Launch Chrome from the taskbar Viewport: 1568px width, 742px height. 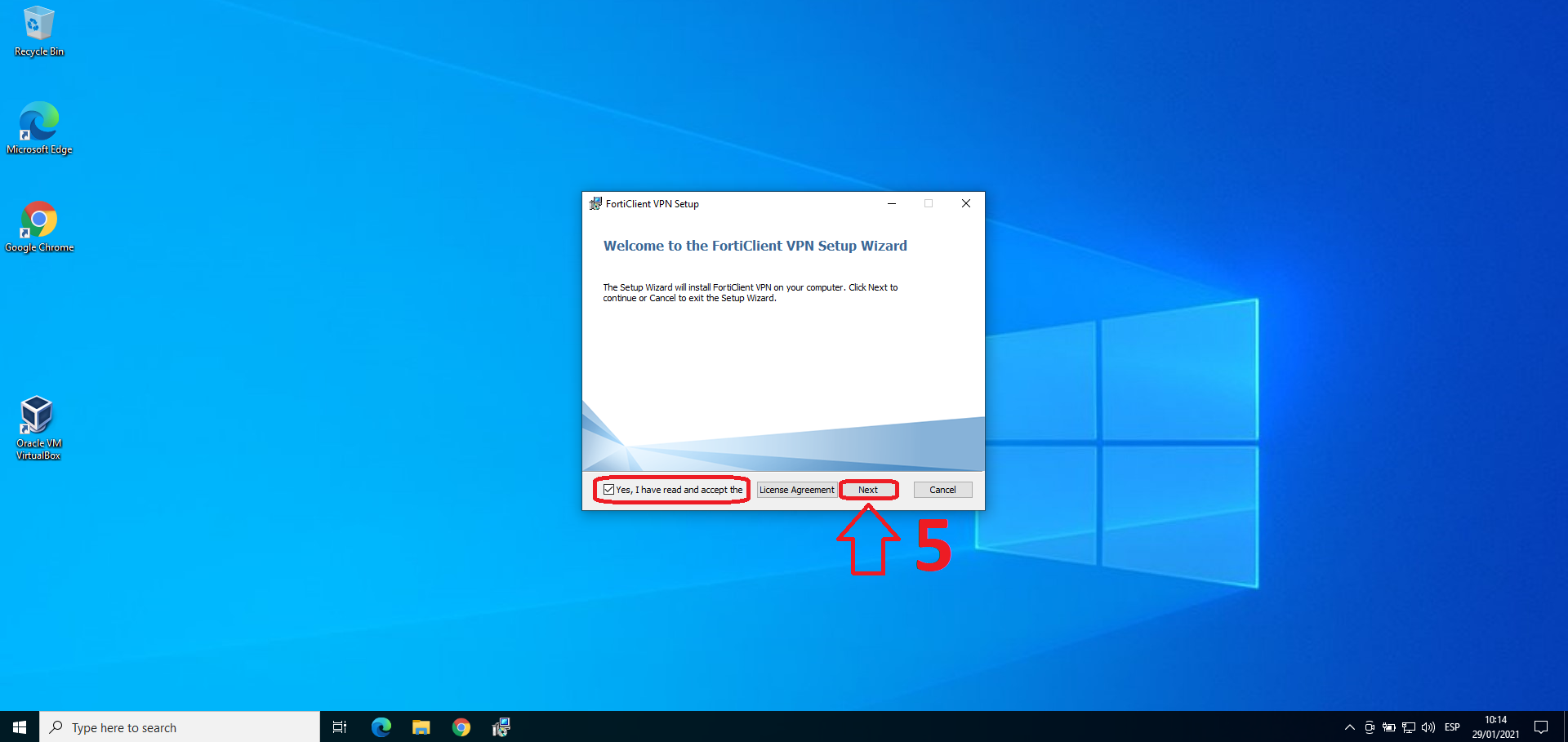(461, 726)
